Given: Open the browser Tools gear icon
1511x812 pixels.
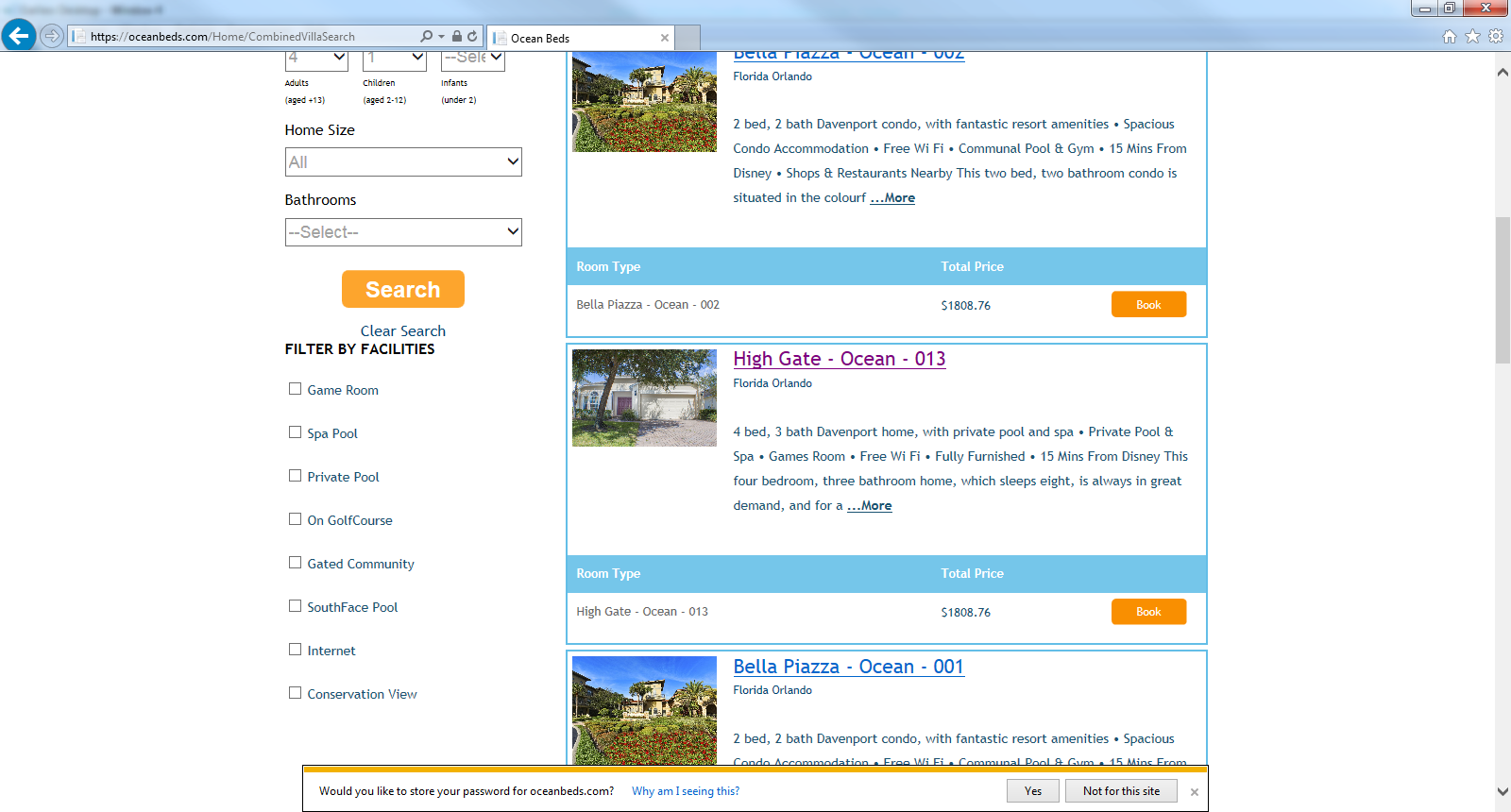Looking at the screenshot, I should [1496, 36].
